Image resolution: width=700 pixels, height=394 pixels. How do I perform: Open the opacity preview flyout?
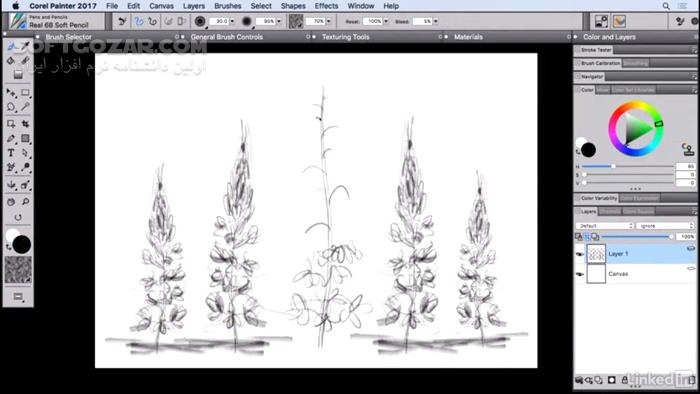coord(246,21)
